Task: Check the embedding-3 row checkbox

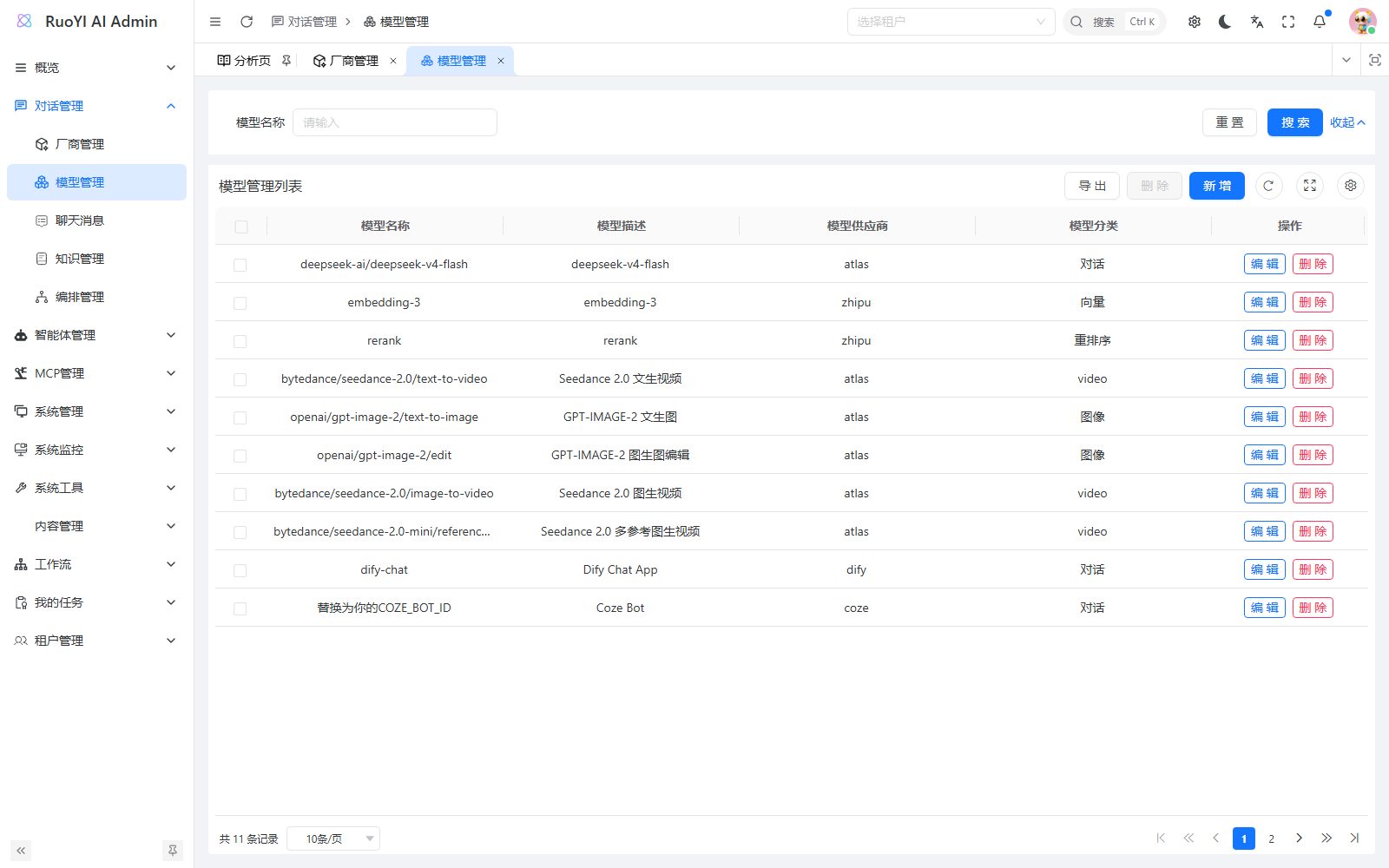Action: click(x=240, y=303)
